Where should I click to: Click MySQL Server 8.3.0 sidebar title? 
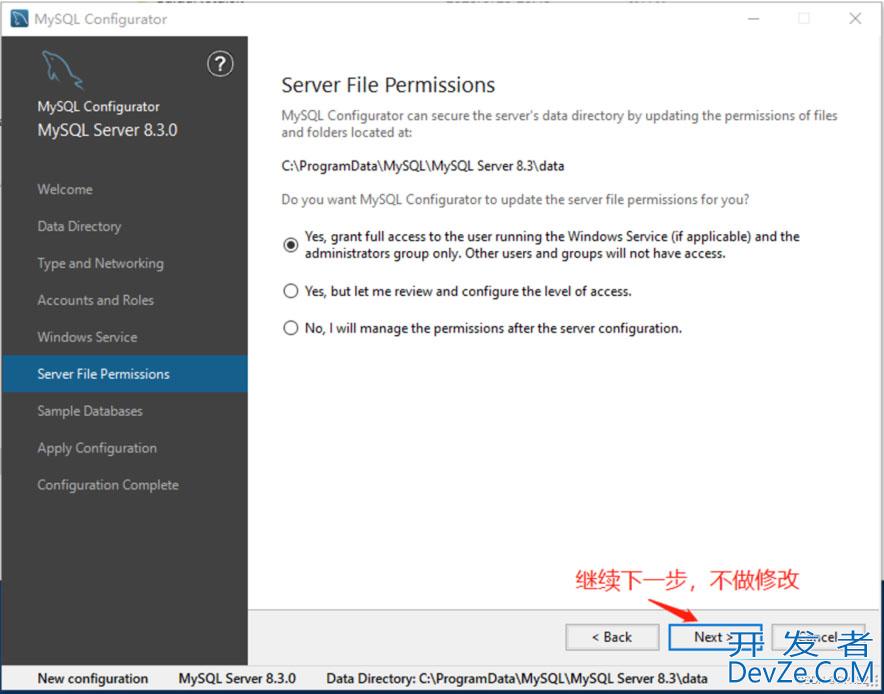point(107,130)
